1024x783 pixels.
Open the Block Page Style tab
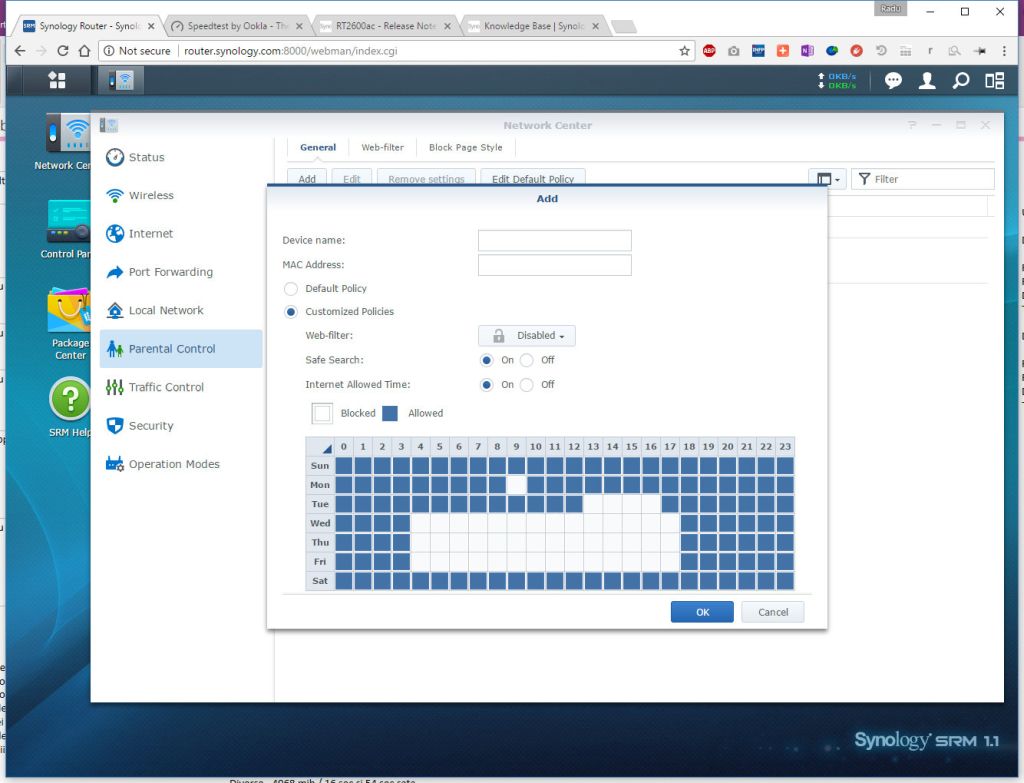pyautogui.click(x=465, y=148)
